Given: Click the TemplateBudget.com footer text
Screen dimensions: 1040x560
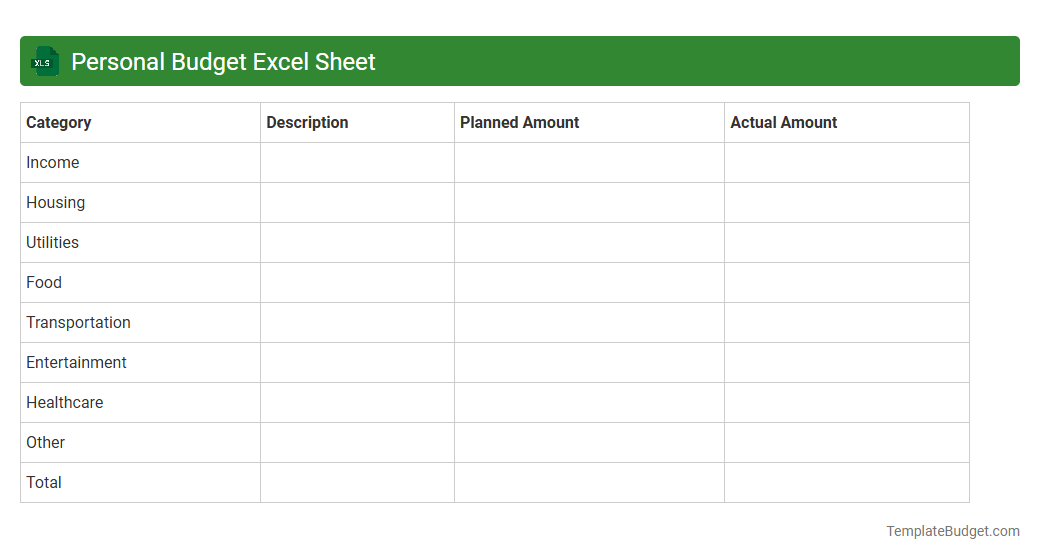Looking at the screenshot, I should coord(953,531).
